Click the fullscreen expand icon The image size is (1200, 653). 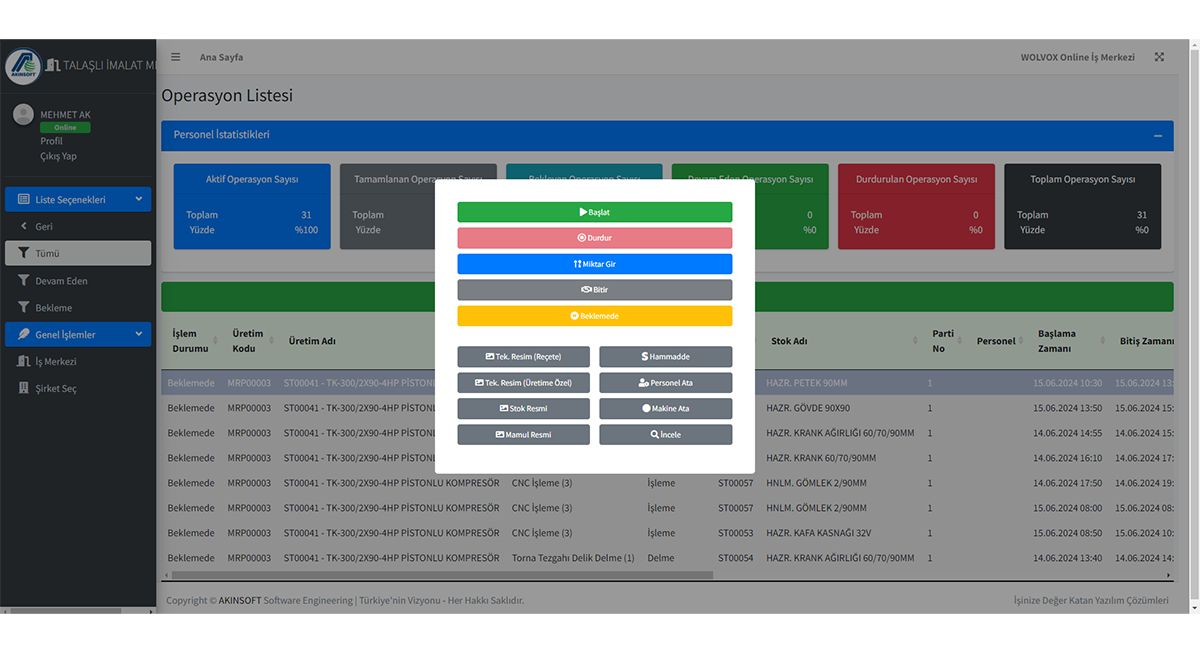click(1159, 57)
